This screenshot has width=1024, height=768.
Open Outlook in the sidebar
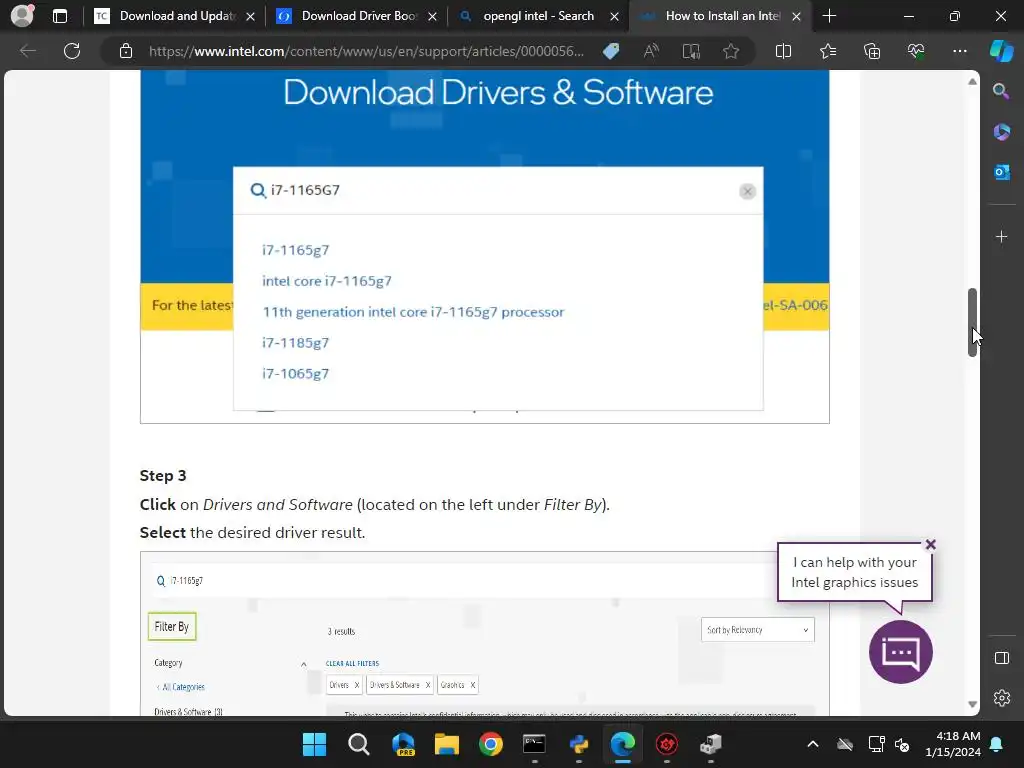(1001, 172)
